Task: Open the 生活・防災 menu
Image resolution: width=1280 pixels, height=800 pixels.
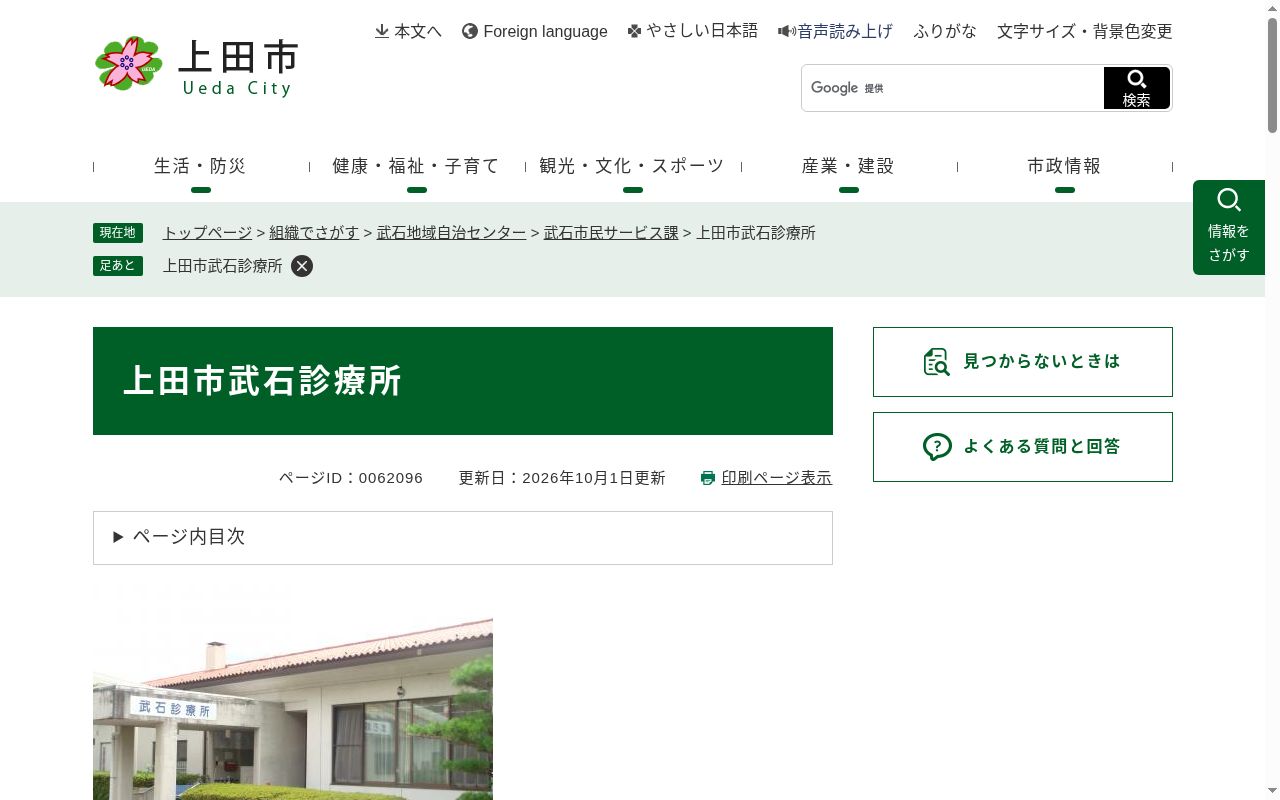Action: (200, 167)
